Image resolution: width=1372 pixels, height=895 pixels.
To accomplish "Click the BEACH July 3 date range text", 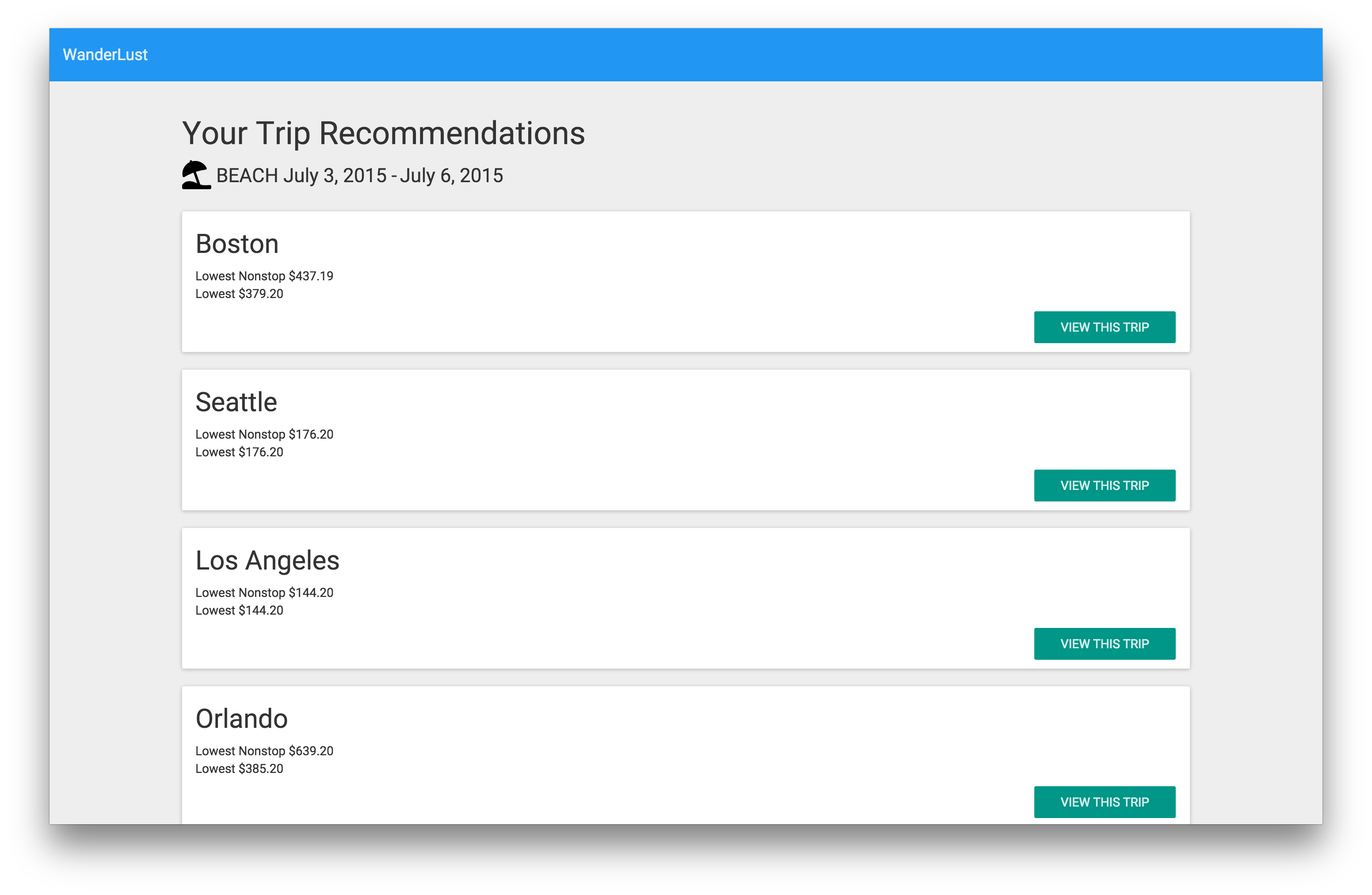I will [x=360, y=175].
